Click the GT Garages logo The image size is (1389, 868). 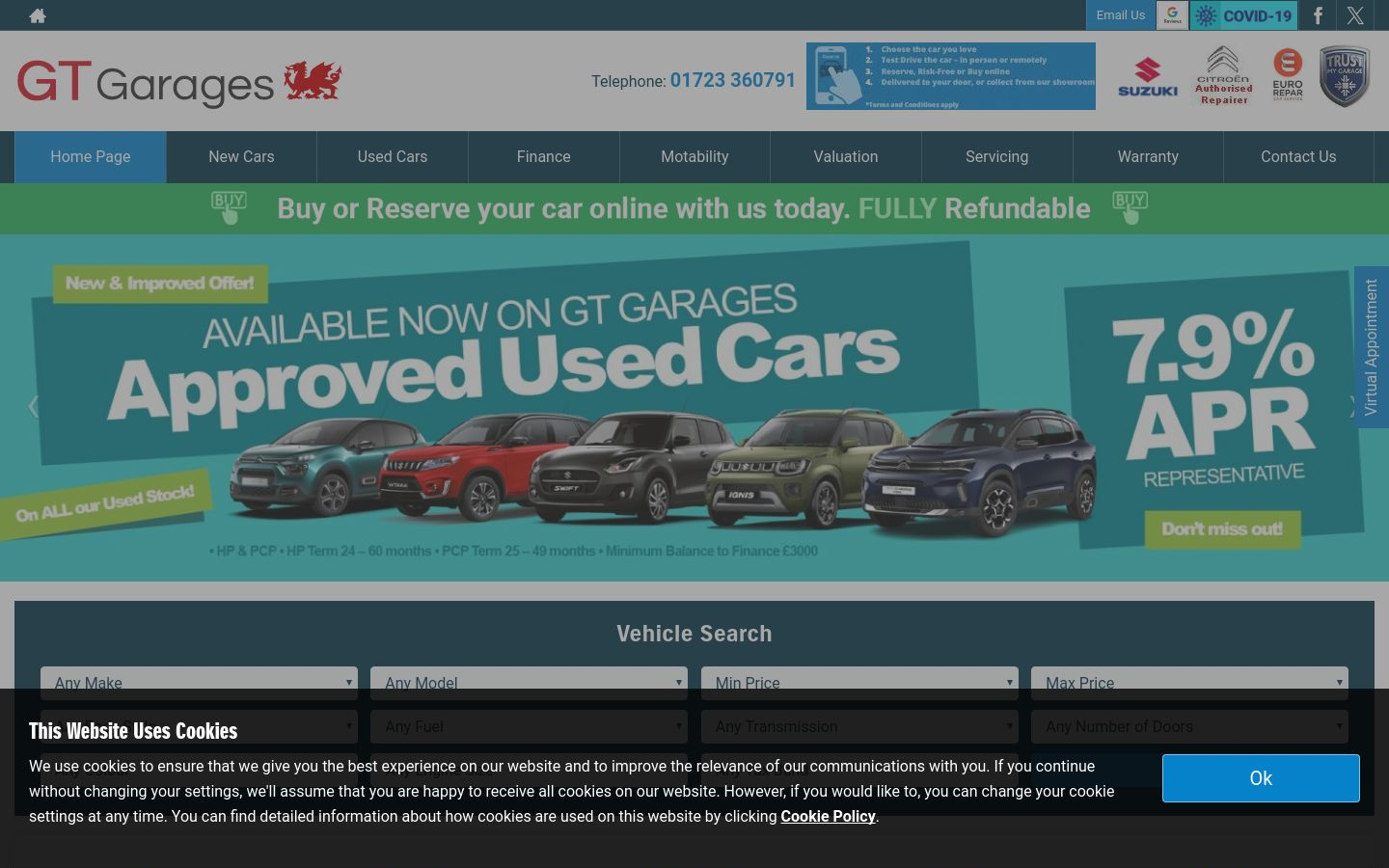coord(179,82)
